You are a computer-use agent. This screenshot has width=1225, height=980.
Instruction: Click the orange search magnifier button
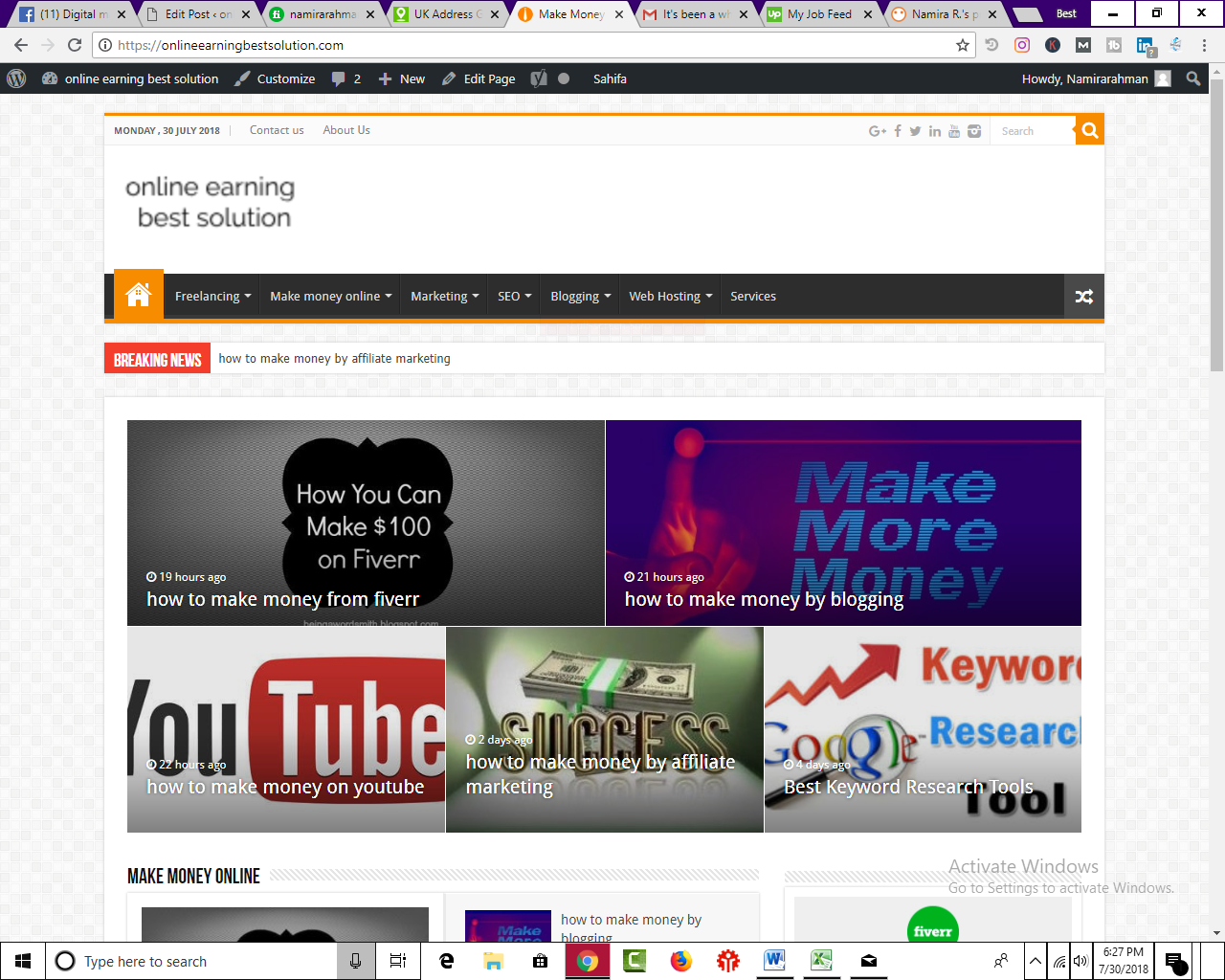[x=1090, y=130]
